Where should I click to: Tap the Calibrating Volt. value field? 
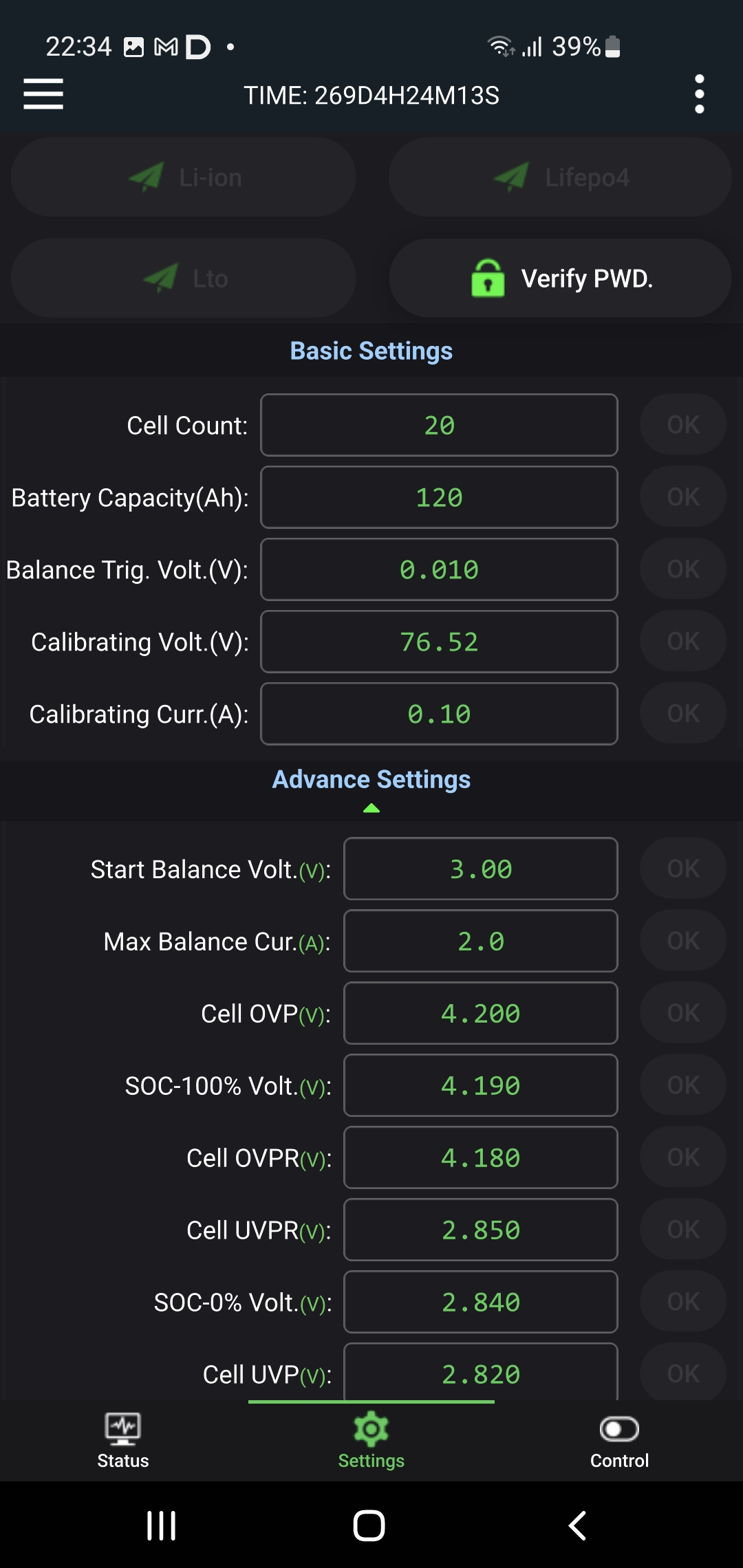[x=439, y=642]
